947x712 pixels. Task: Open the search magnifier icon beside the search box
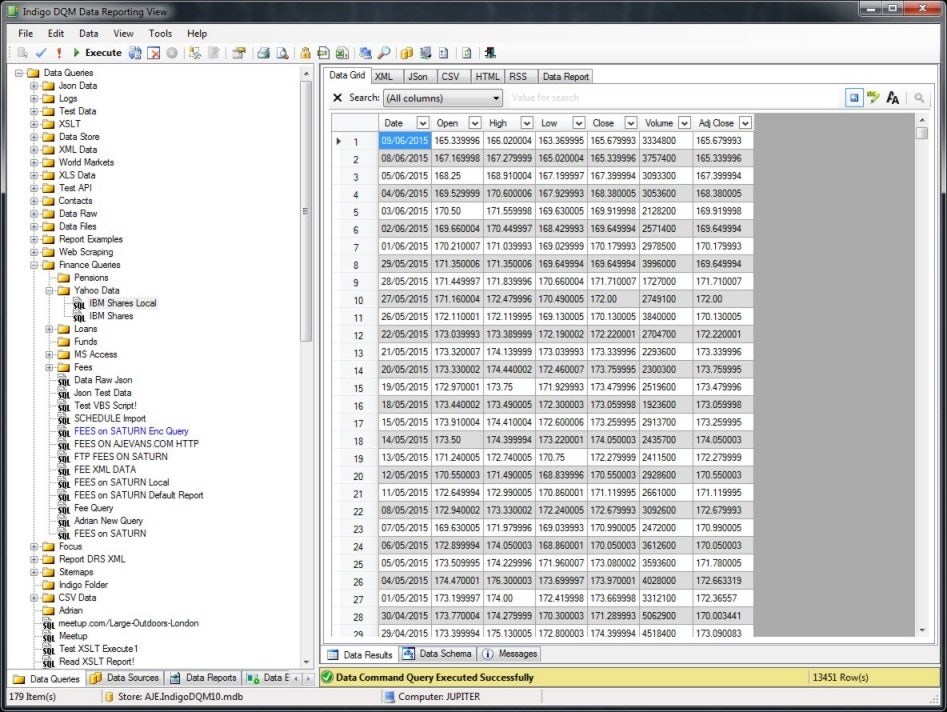click(920, 99)
